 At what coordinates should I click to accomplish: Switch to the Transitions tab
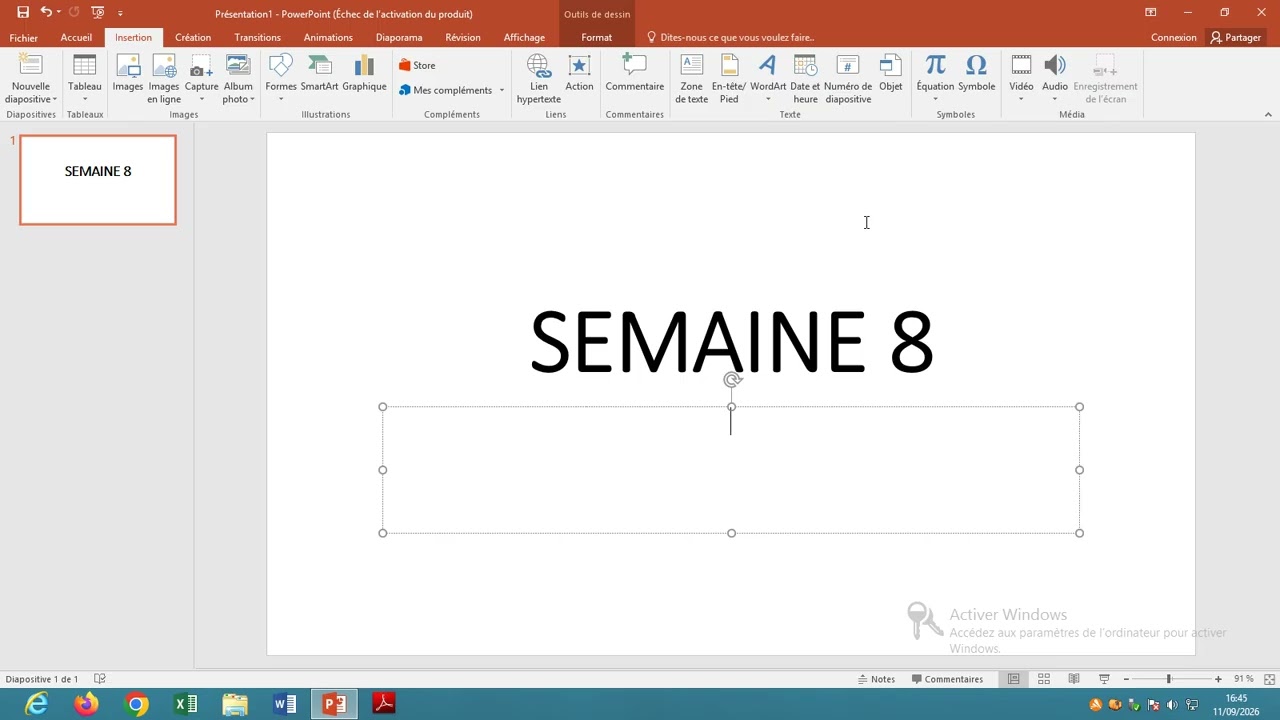tap(257, 37)
